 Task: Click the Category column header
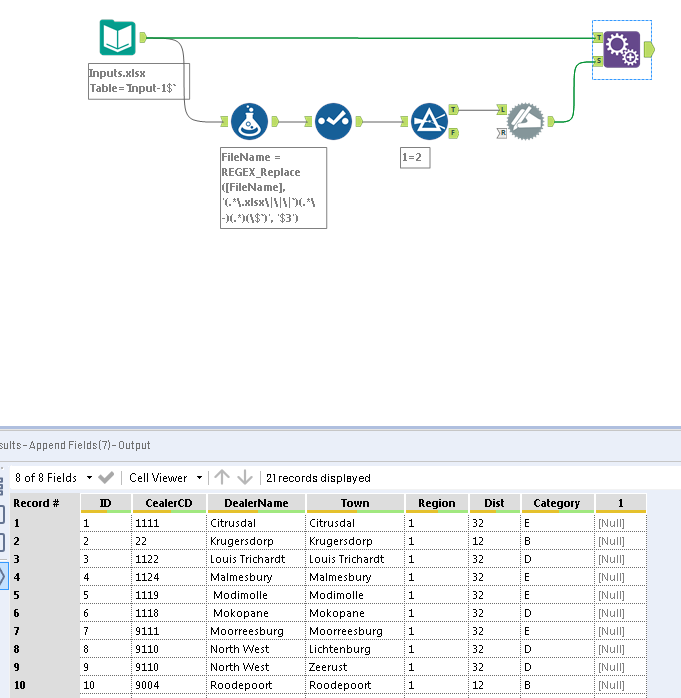coord(557,503)
